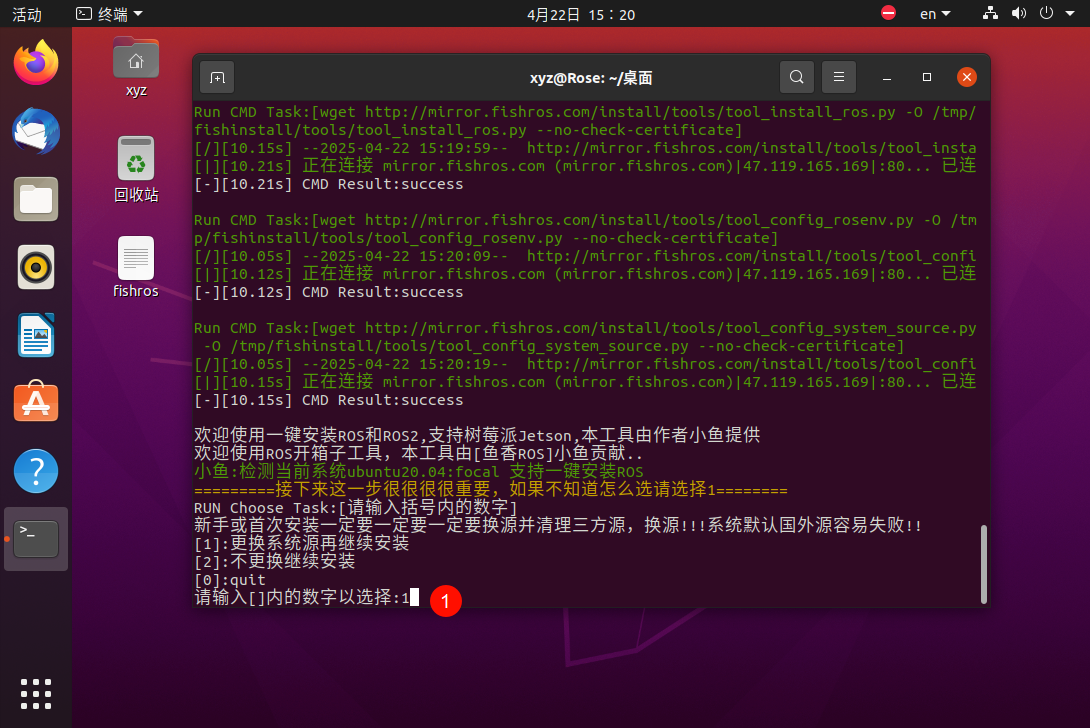
Task: Click the Run CMD Task line for tool_install_ros.py
Action: (x=585, y=121)
